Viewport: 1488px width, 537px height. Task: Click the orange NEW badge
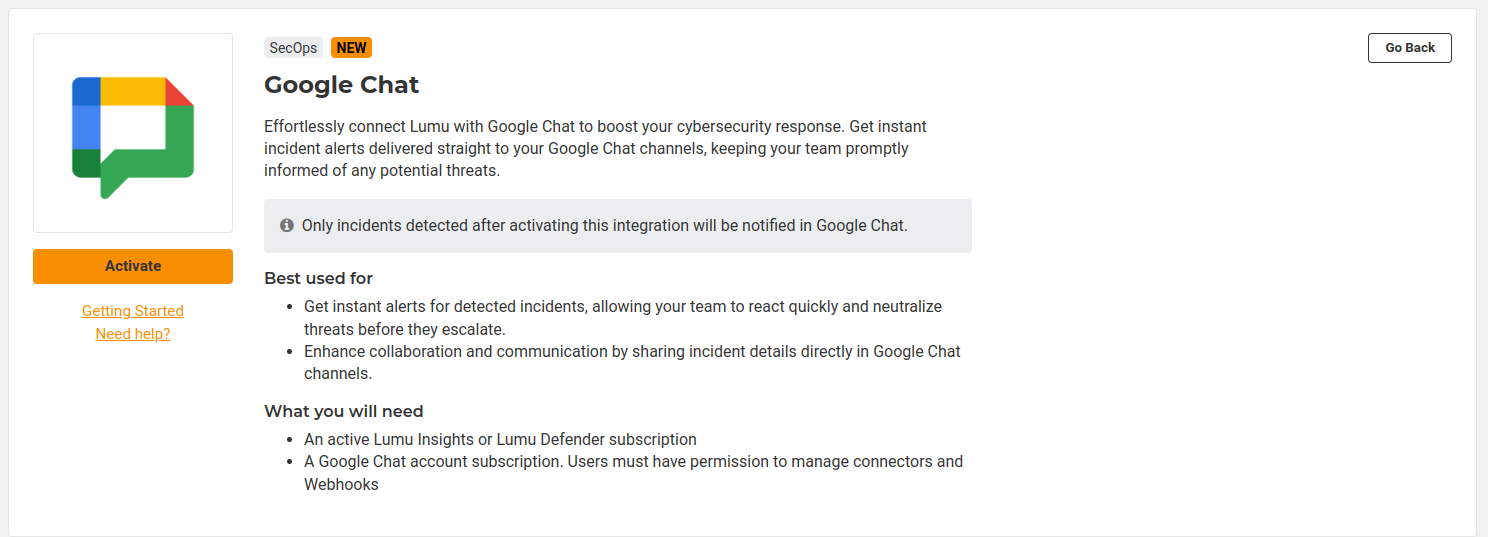351,48
